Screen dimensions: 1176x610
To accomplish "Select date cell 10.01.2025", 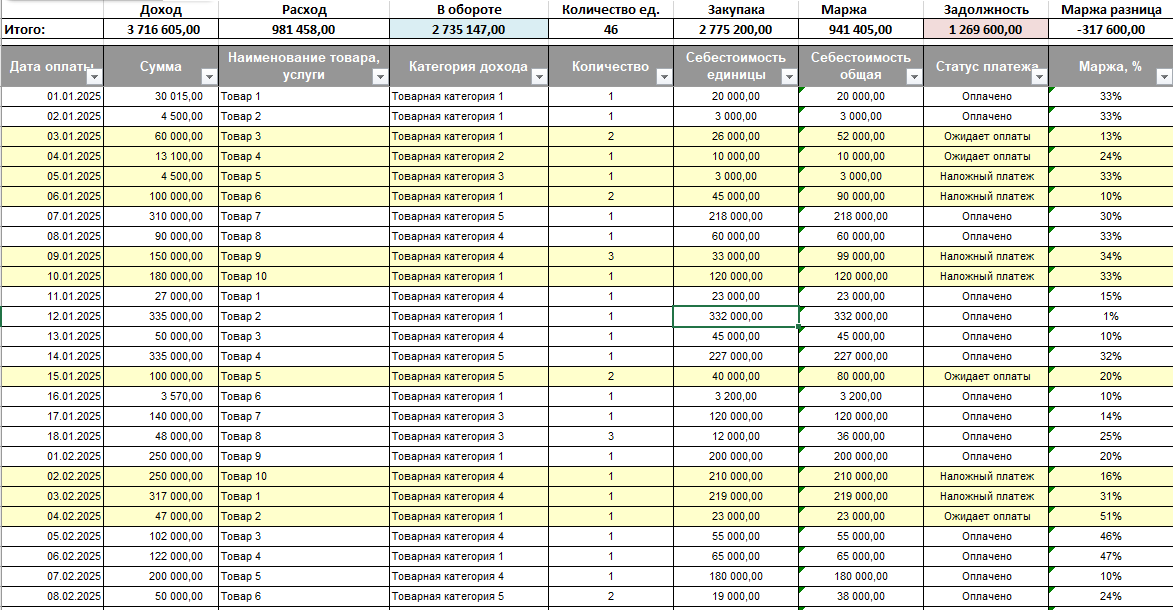I will pos(52,276).
